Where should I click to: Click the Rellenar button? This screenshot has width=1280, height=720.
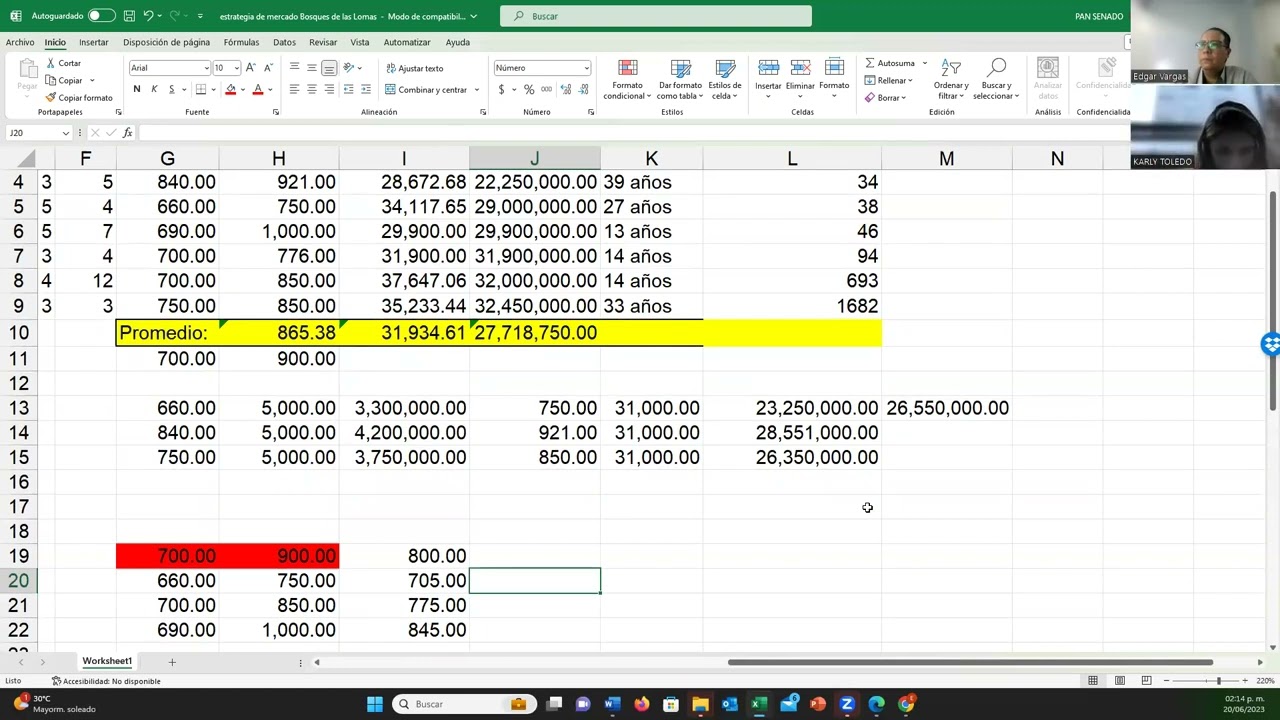point(889,80)
